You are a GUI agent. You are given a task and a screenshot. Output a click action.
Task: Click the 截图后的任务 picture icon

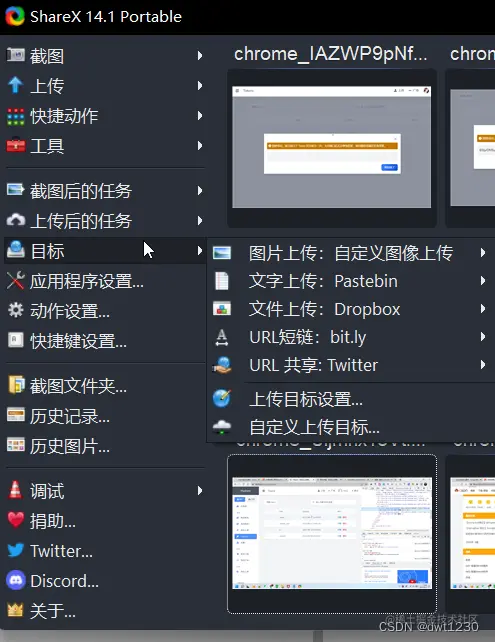16,190
